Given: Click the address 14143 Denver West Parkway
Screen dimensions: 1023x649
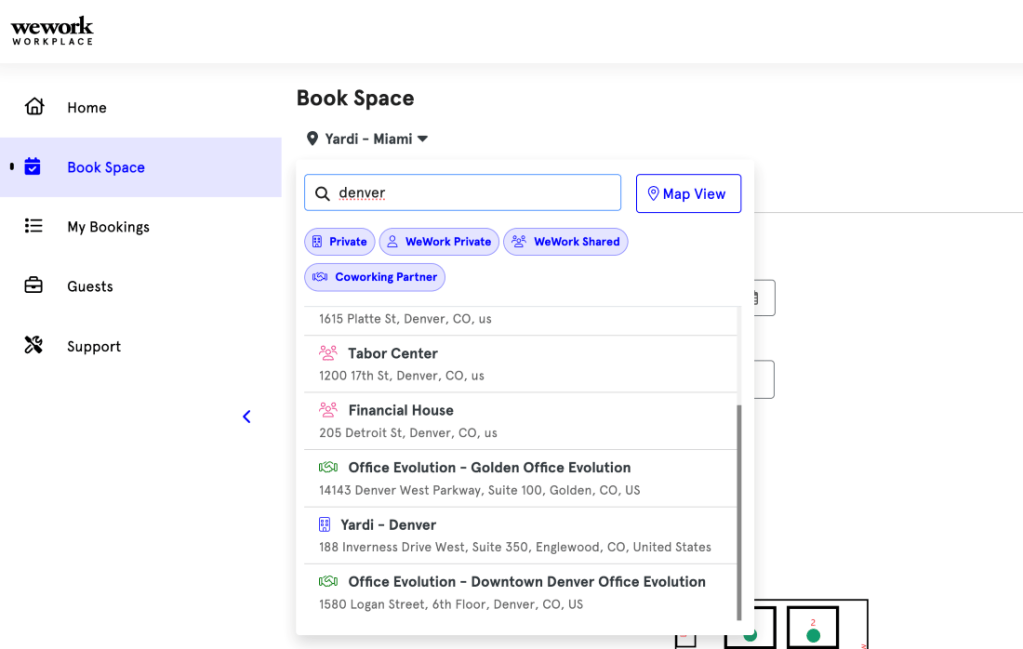Looking at the screenshot, I should pos(480,490).
